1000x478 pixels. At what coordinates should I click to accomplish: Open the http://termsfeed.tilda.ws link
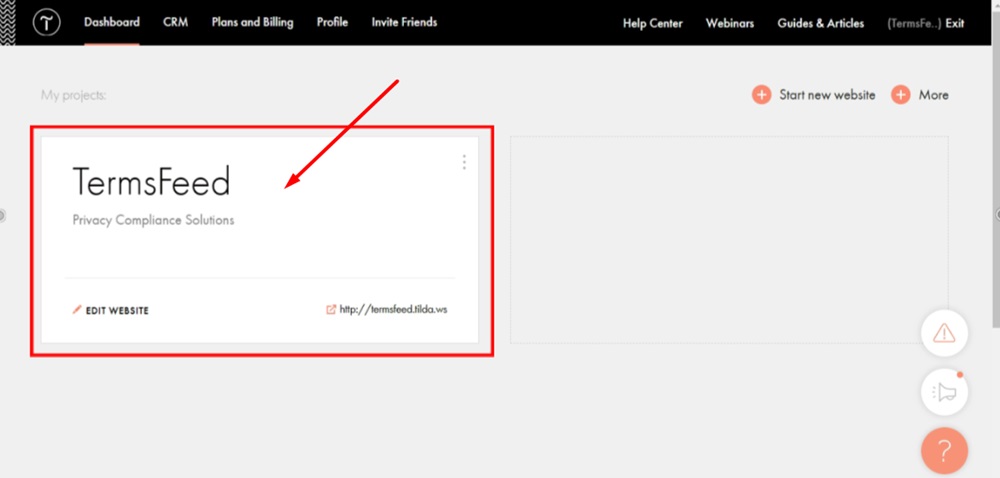pyautogui.click(x=393, y=310)
